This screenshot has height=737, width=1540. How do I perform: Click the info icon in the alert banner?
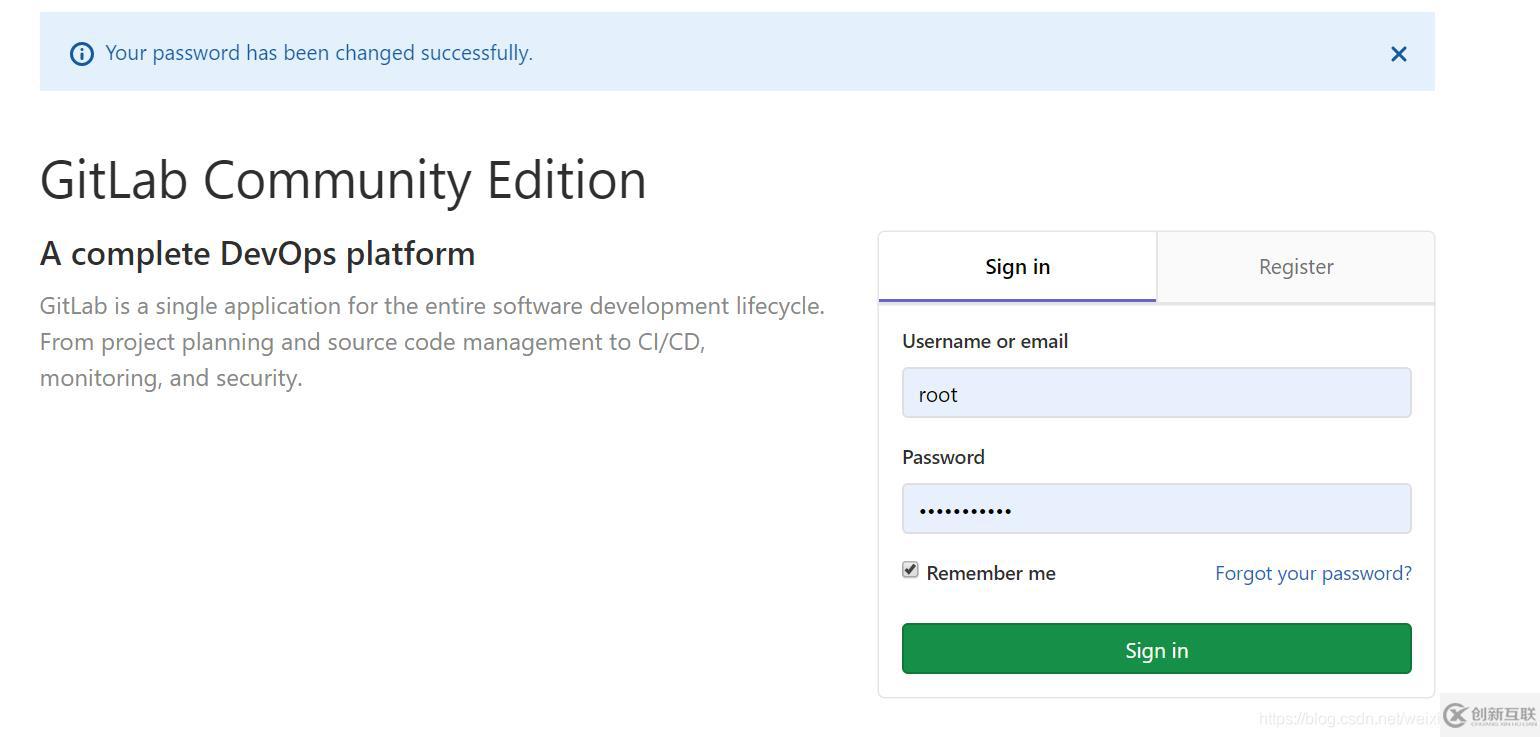click(82, 54)
